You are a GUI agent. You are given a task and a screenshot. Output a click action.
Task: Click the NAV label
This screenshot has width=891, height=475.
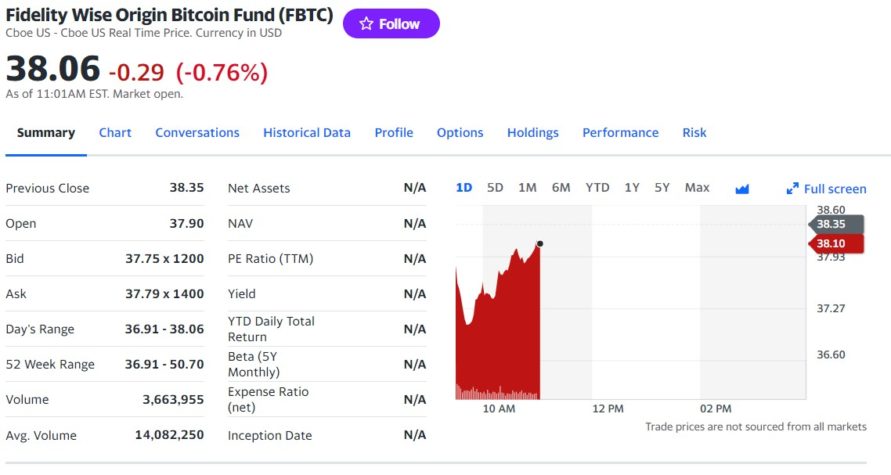tap(240, 223)
